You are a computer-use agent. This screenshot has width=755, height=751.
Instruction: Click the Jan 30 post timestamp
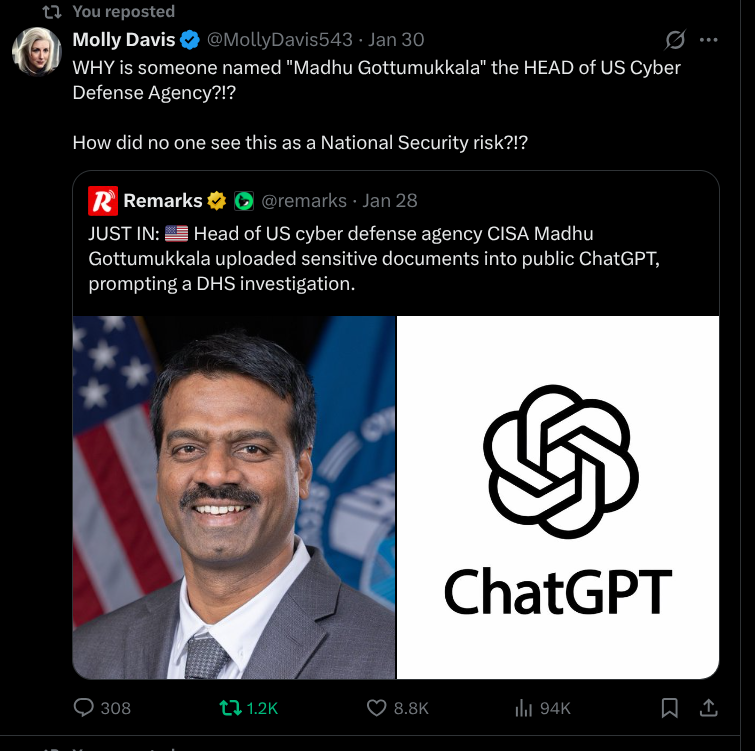[x=396, y=40]
